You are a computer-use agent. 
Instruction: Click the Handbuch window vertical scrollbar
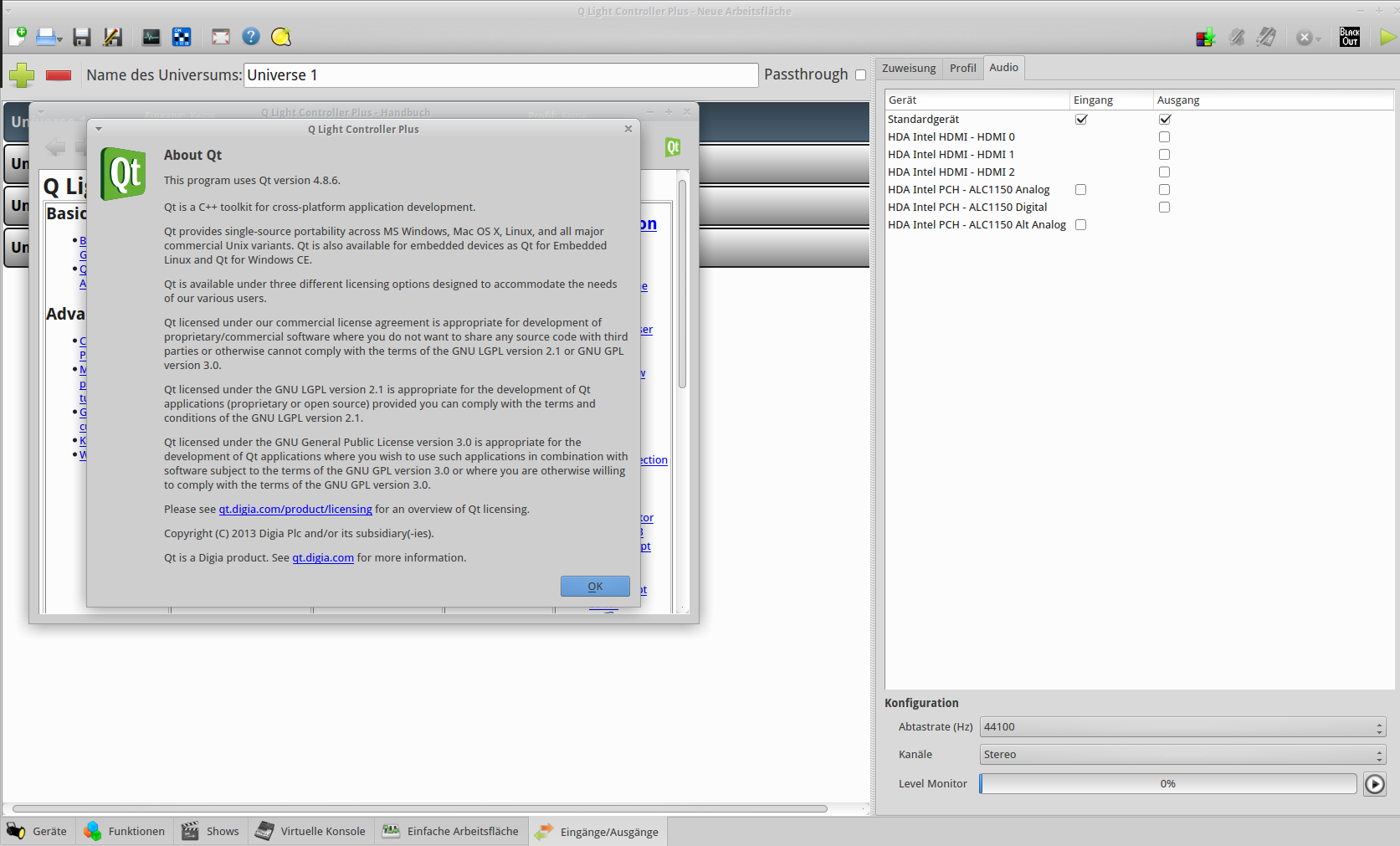point(683,285)
